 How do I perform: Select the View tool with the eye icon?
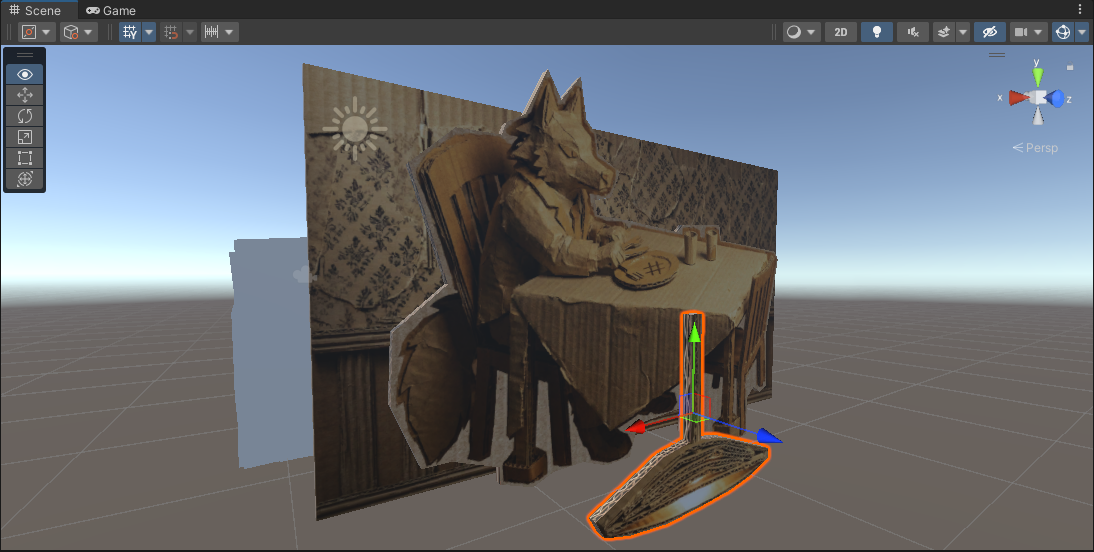pos(25,74)
